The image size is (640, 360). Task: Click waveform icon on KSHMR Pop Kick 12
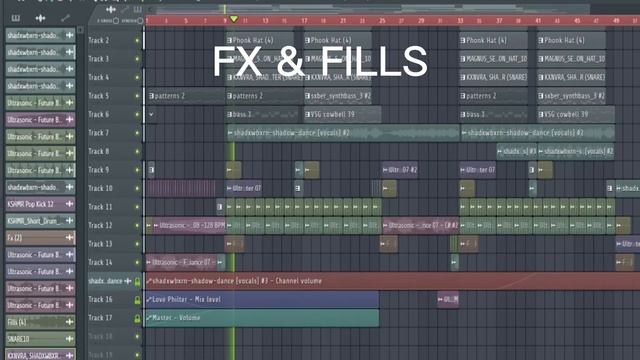(70, 204)
